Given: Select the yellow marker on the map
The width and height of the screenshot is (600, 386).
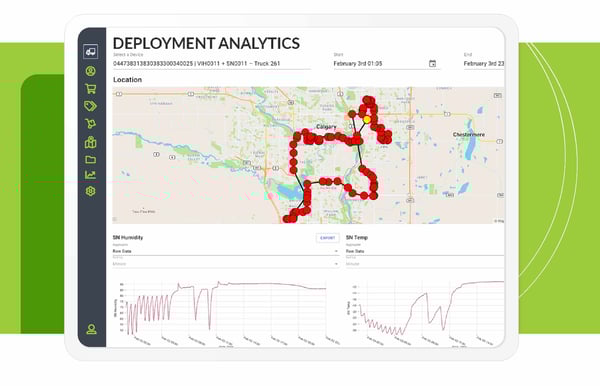Looking at the screenshot, I should pos(367,120).
